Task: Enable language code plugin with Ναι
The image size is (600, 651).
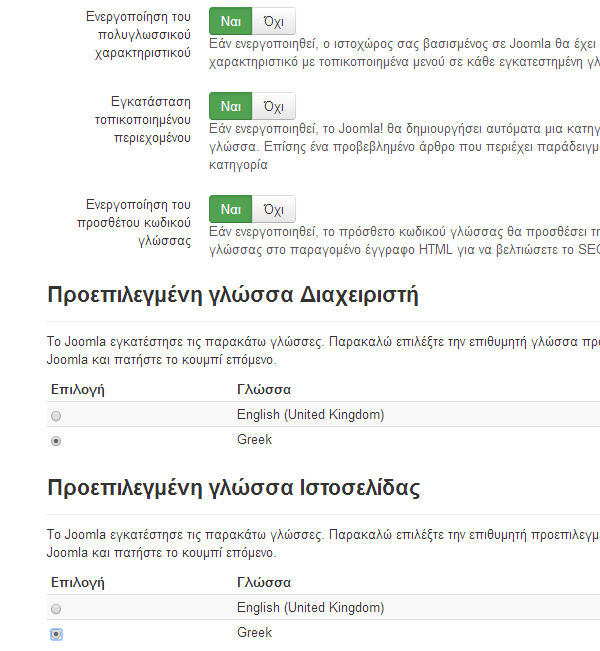Action: pyautogui.click(x=230, y=209)
